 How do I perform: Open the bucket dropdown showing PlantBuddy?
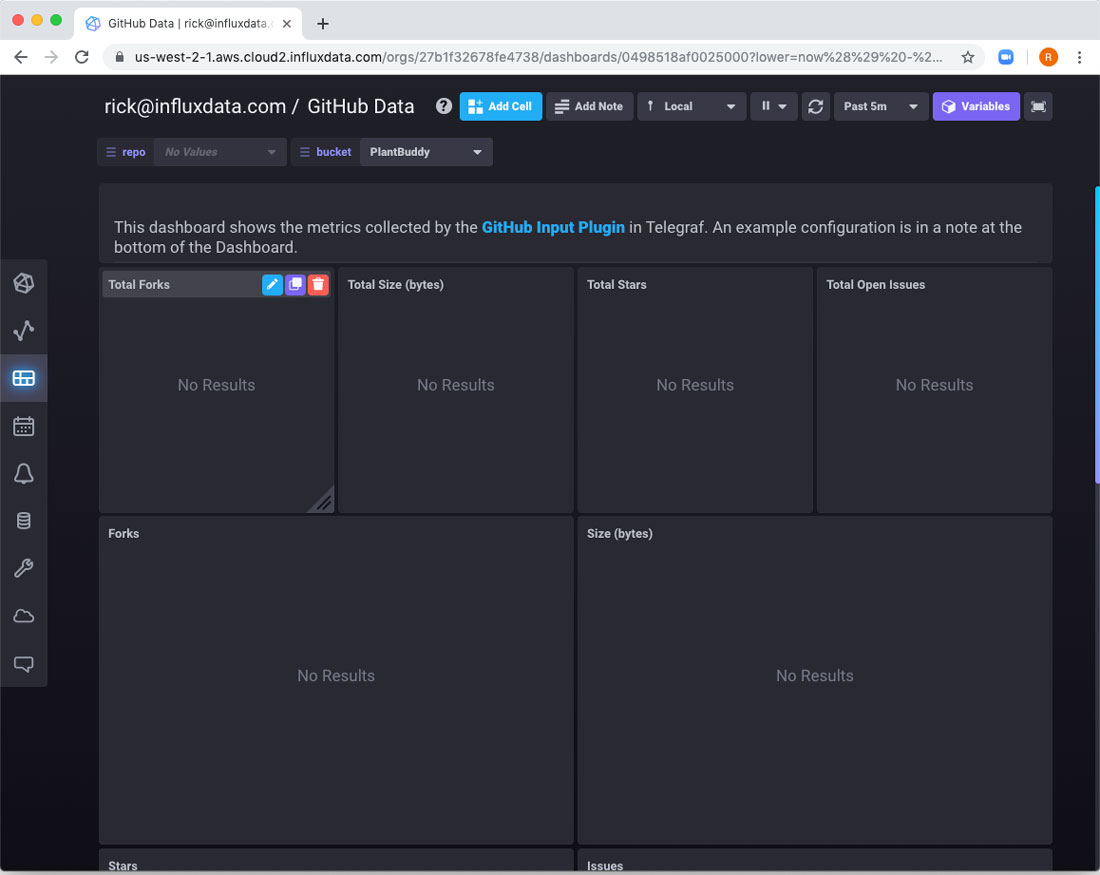[425, 152]
